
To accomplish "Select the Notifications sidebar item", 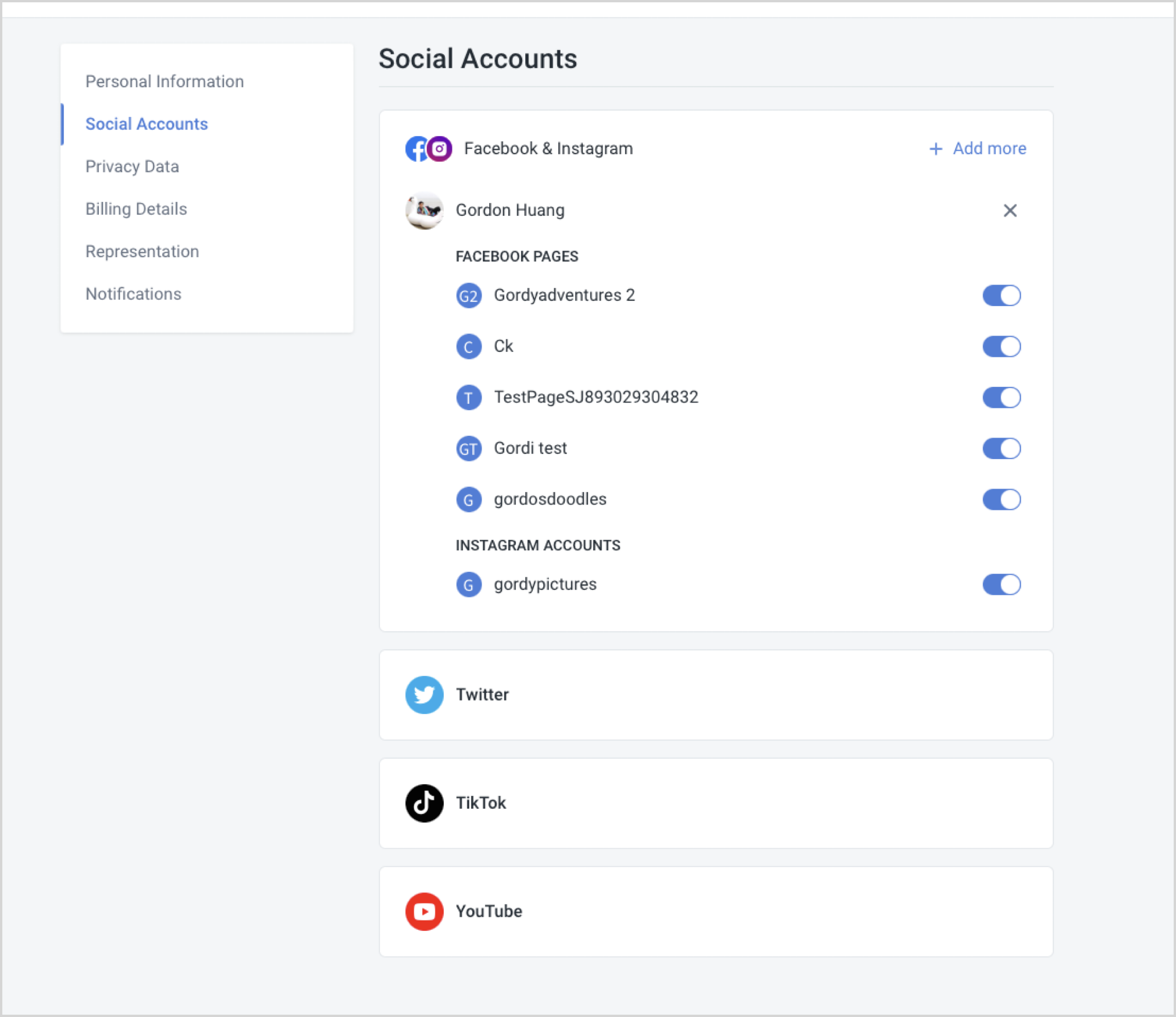I will (x=133, y=294).
